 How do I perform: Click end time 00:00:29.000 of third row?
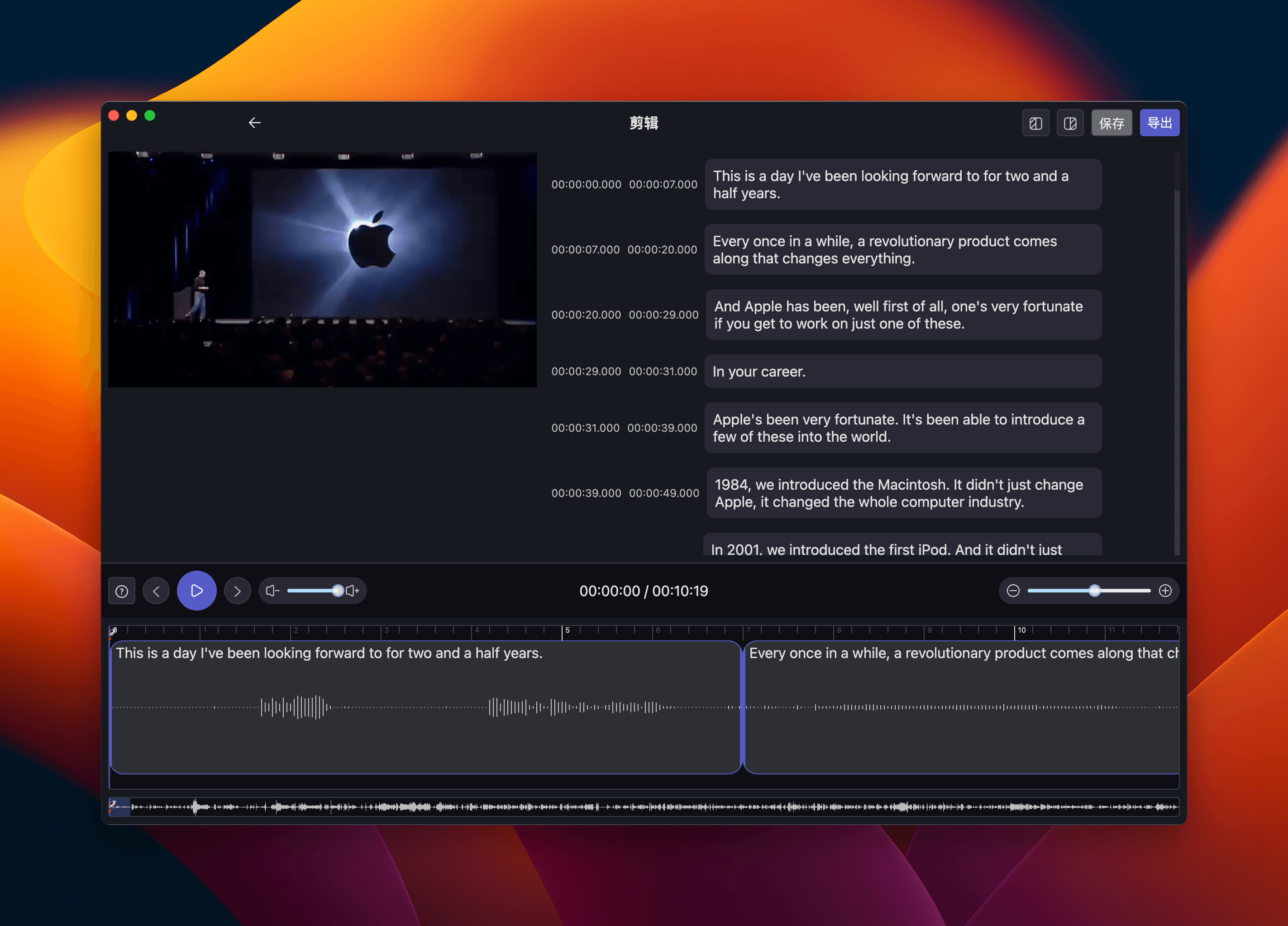coord(663,315)
